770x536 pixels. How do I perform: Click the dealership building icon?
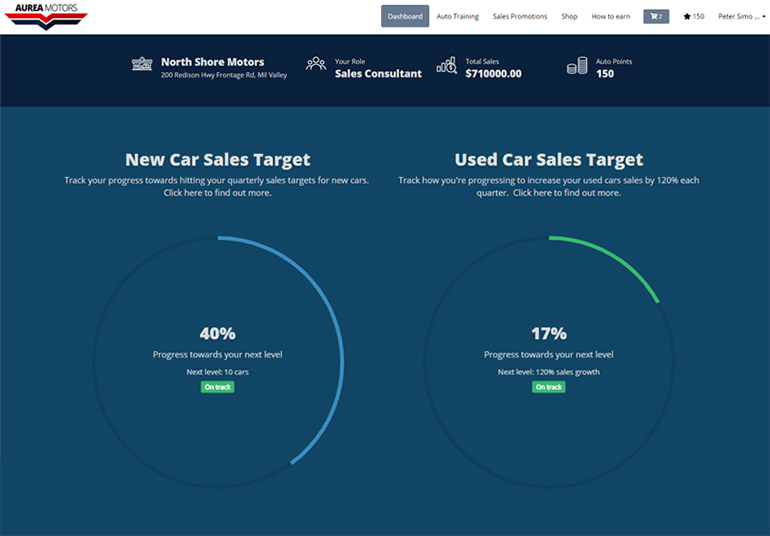(142, 65)
